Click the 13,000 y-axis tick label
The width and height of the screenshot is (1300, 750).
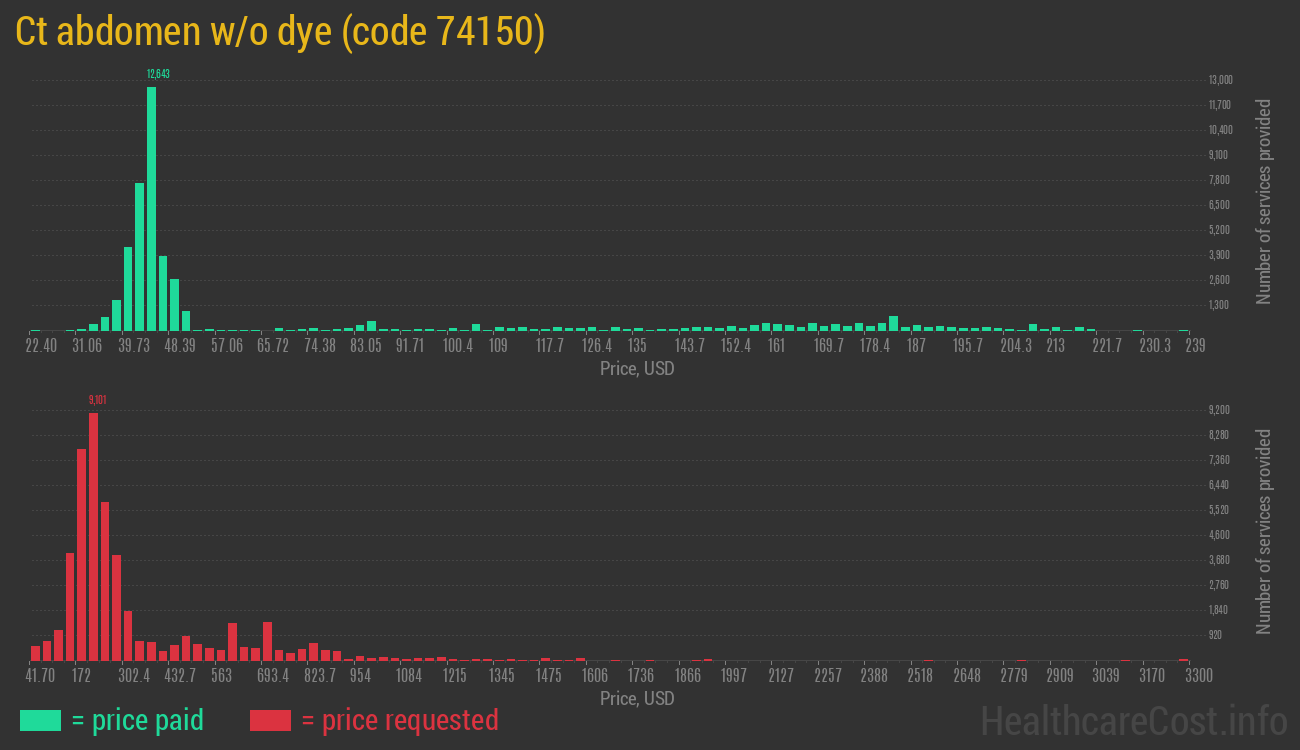pyautogui.click(x=1220, y=80)
